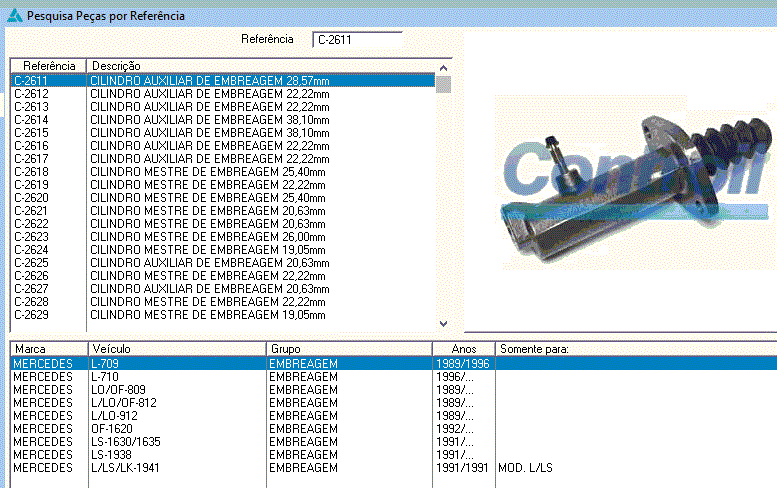Viewport: 777px width, 488px height.
Task: Select the C-2623 26,00mm part row
Action: tap(220, 236)
